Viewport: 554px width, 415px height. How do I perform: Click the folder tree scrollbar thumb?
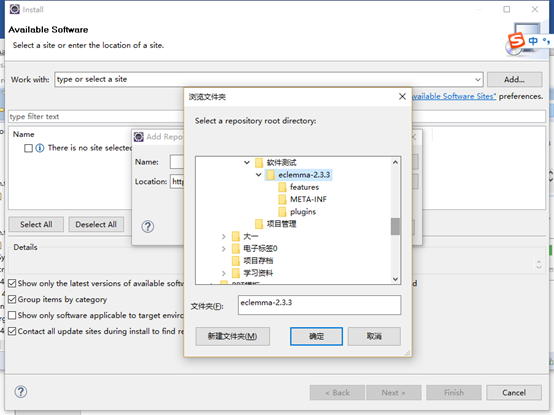(395, 226)
